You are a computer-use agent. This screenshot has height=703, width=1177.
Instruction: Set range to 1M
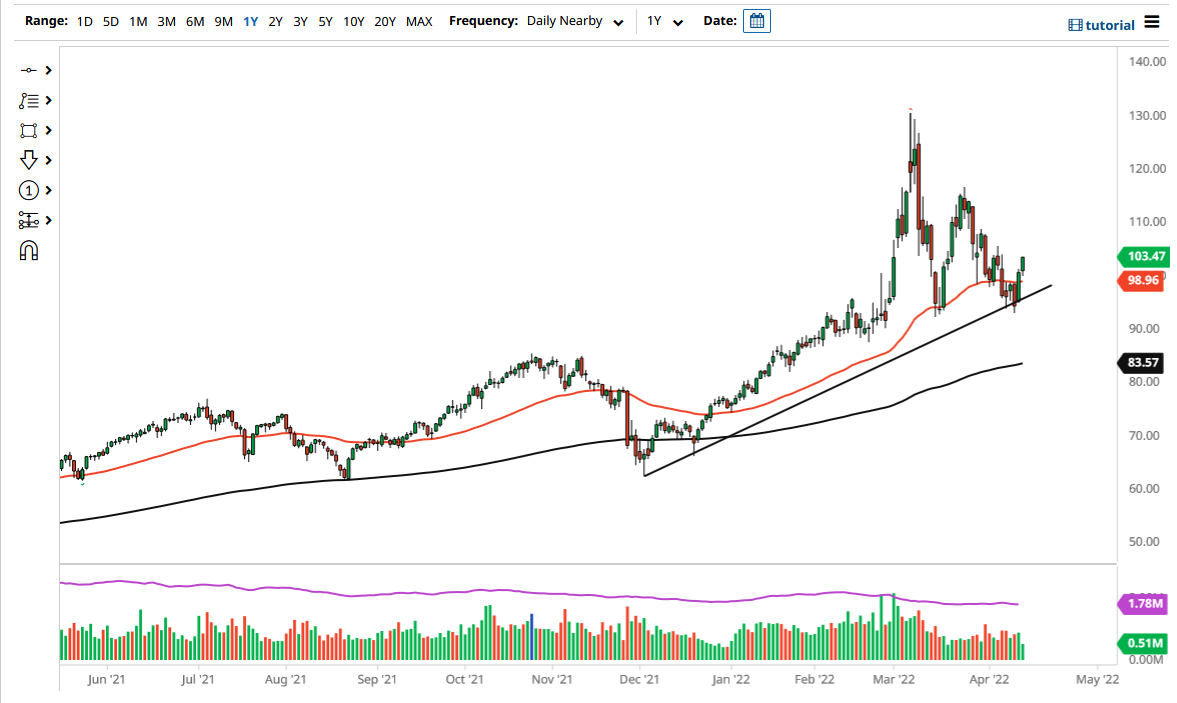(x=138, y=22)
